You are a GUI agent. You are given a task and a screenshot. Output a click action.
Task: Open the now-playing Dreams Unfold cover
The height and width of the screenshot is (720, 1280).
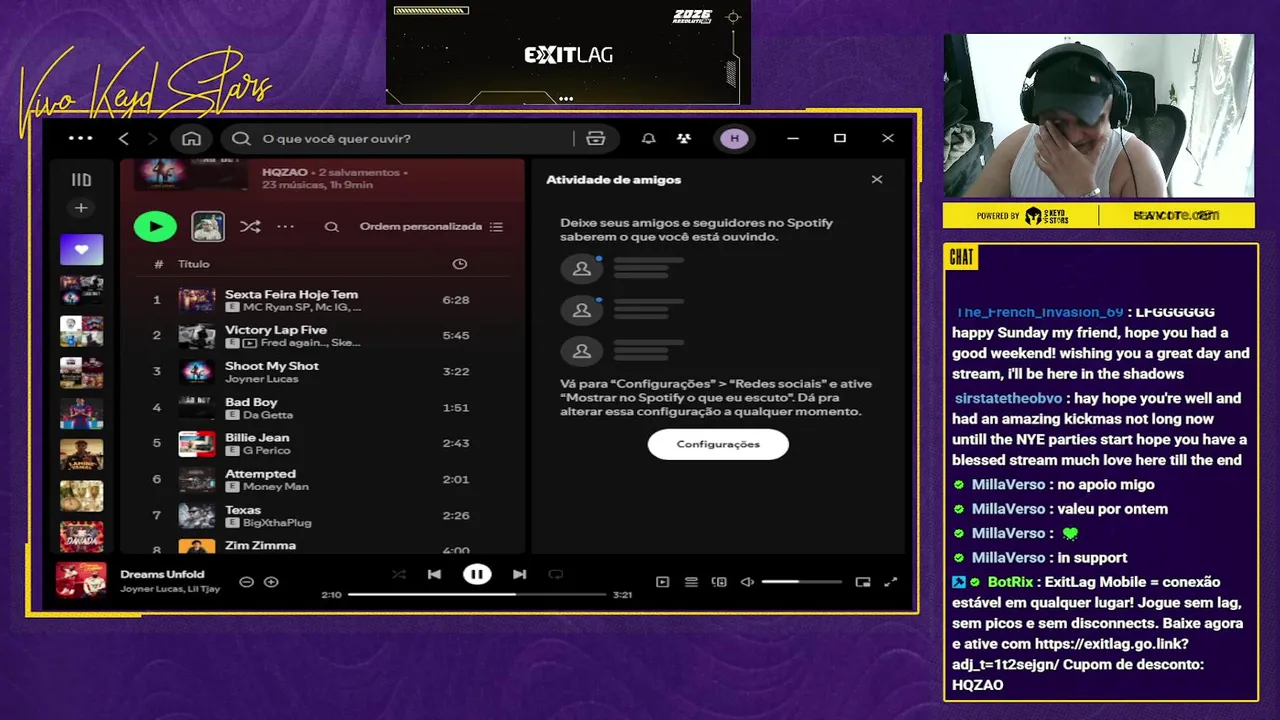tap(81, 580)
